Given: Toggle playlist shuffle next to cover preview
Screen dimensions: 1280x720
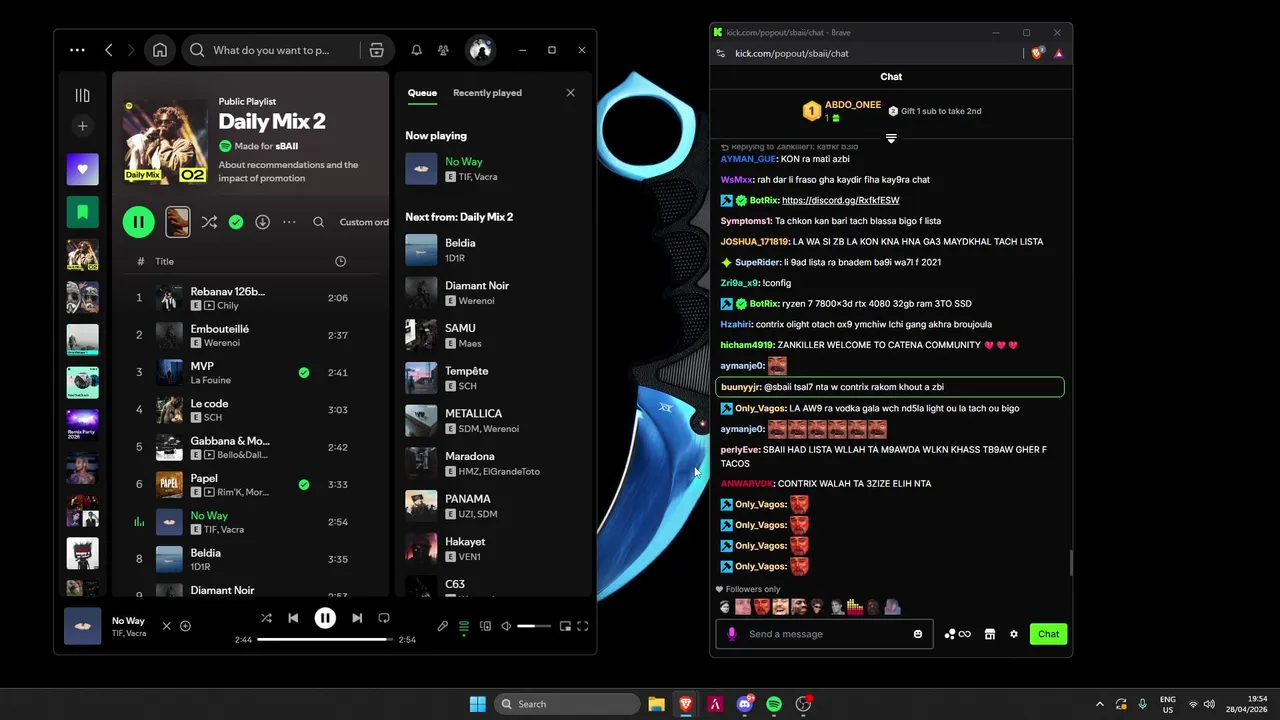Looking at the screenshot, I should point(209,222).
